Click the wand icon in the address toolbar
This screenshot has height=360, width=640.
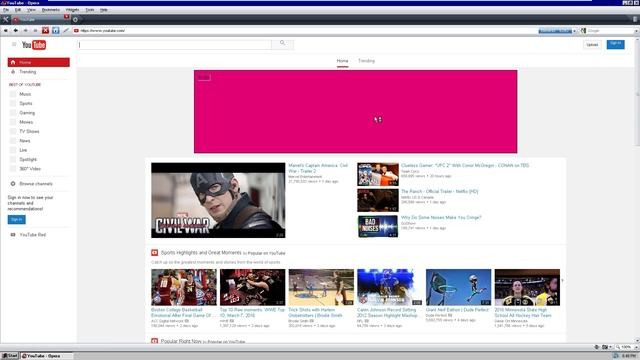tap(66, 31)
